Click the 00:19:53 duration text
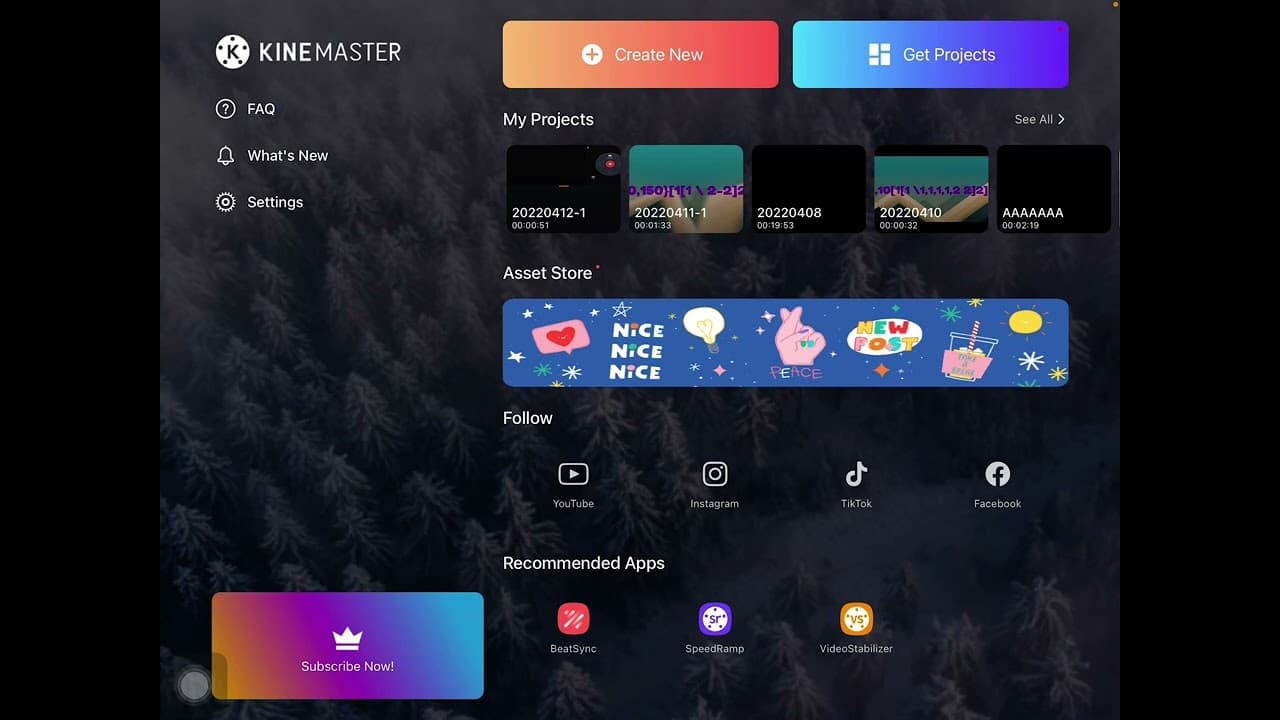This screenshot has width=1280, height=720. tap(775, 226)
